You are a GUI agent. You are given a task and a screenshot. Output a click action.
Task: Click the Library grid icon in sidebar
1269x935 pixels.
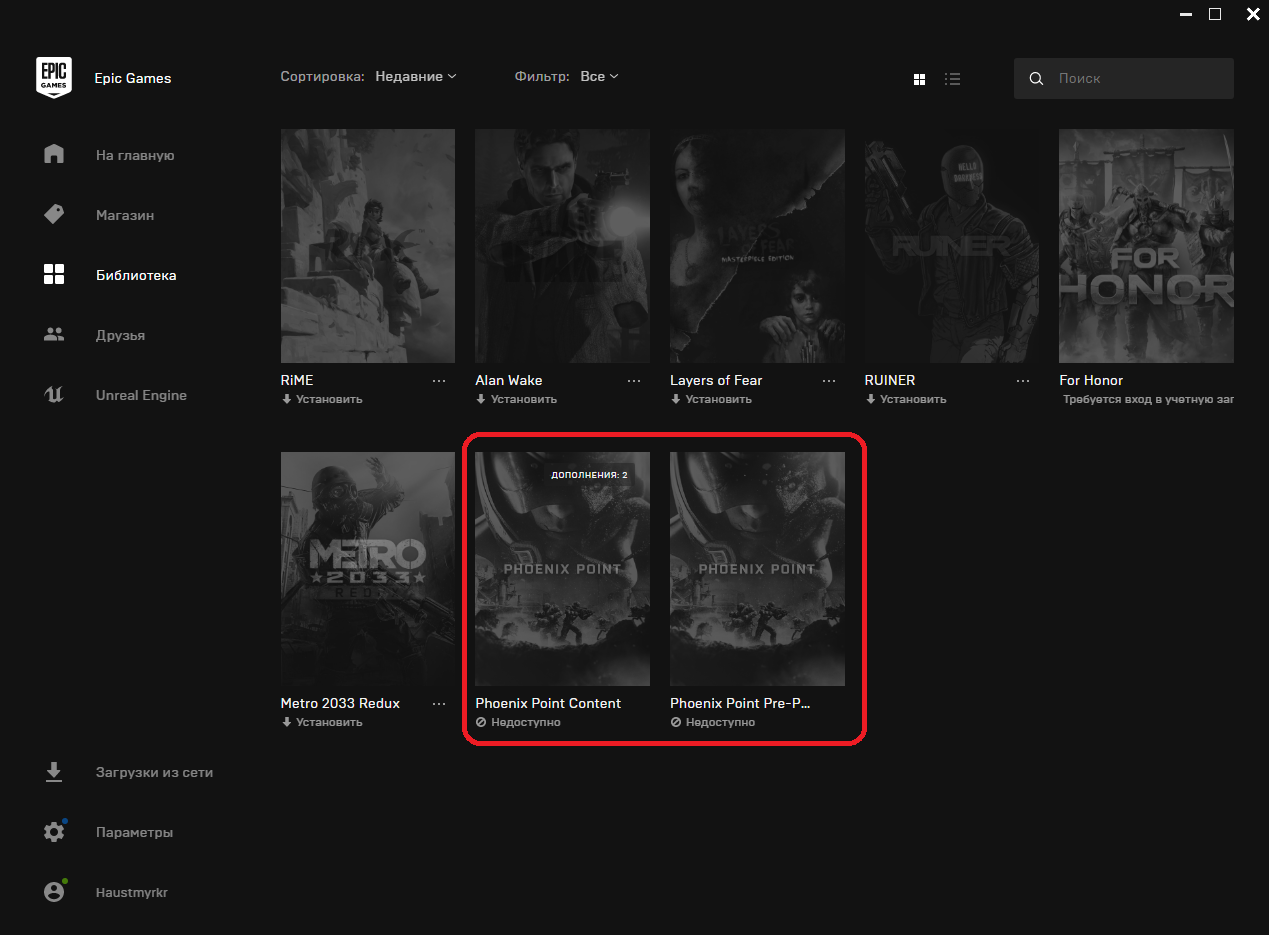(54, 275)
